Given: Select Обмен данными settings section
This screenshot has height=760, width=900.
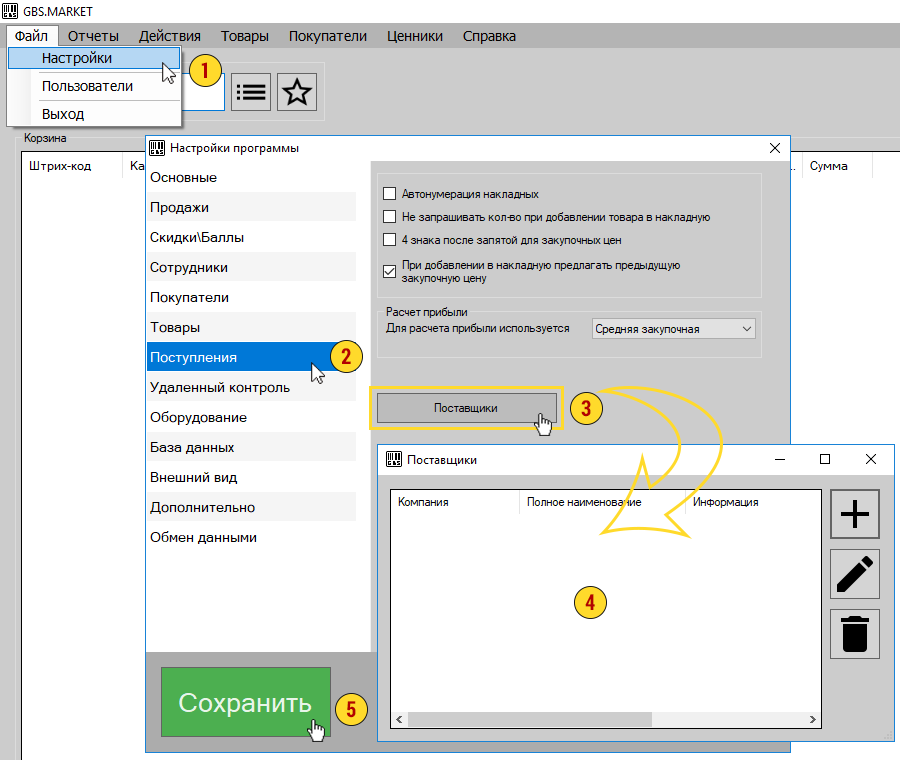Looking at the screenshot, I should pyautogui.click(x=251, y=537).
